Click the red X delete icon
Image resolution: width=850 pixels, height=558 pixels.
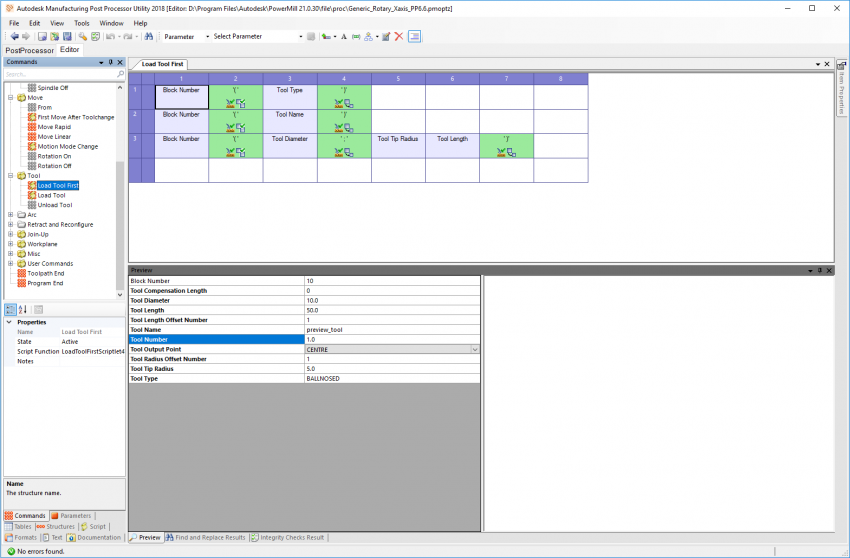[x=399, y=36]
